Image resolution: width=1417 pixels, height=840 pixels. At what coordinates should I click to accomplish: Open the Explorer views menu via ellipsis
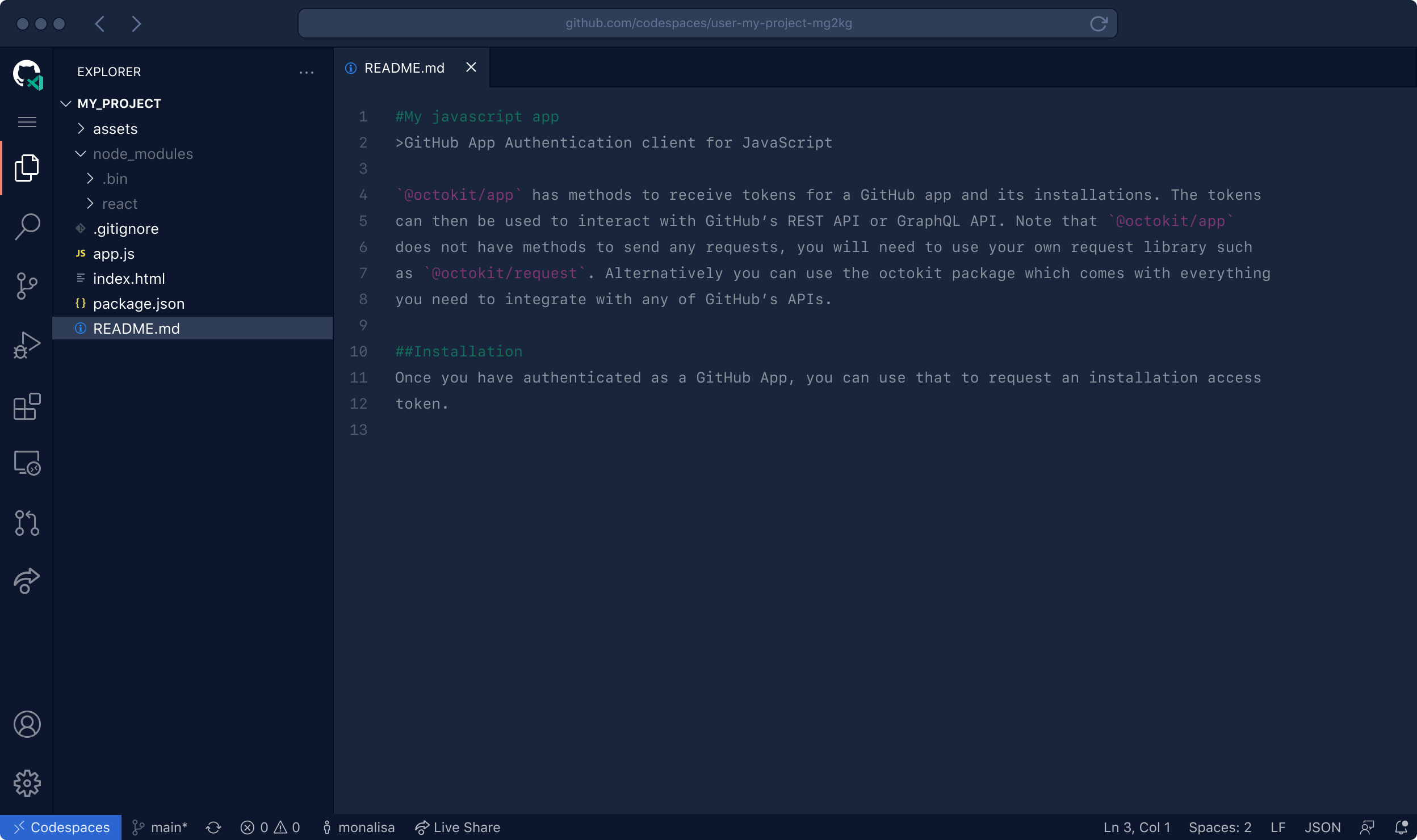tap(307, 72)
